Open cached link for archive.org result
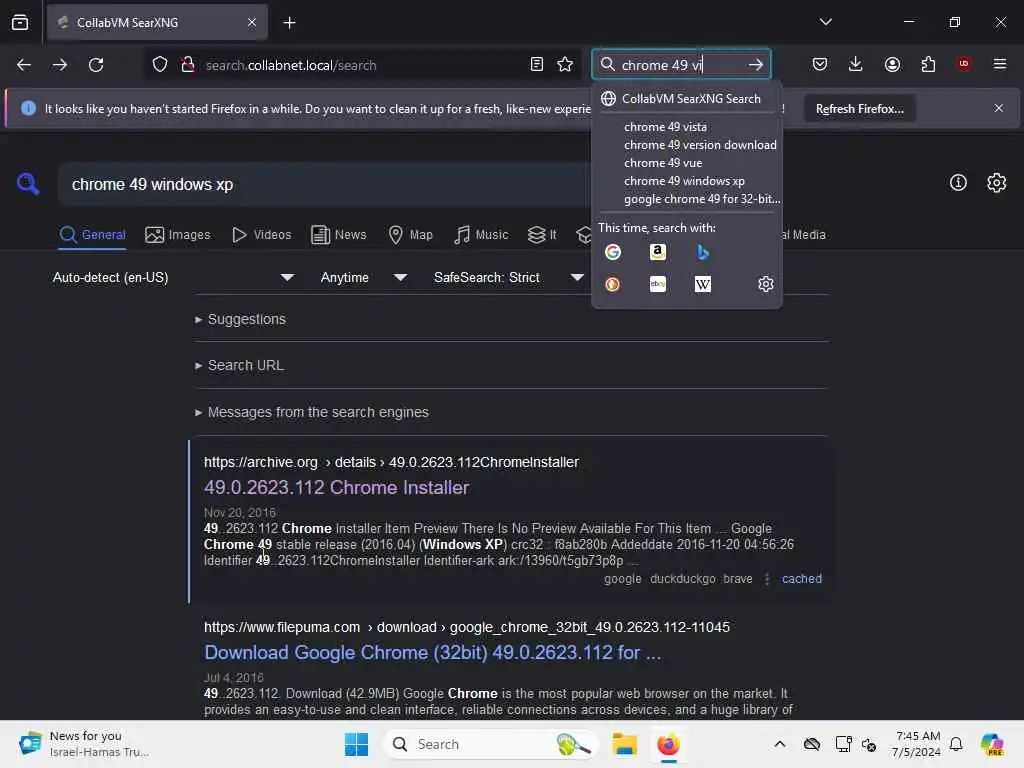1024x768 pixels. coord(801,579)
